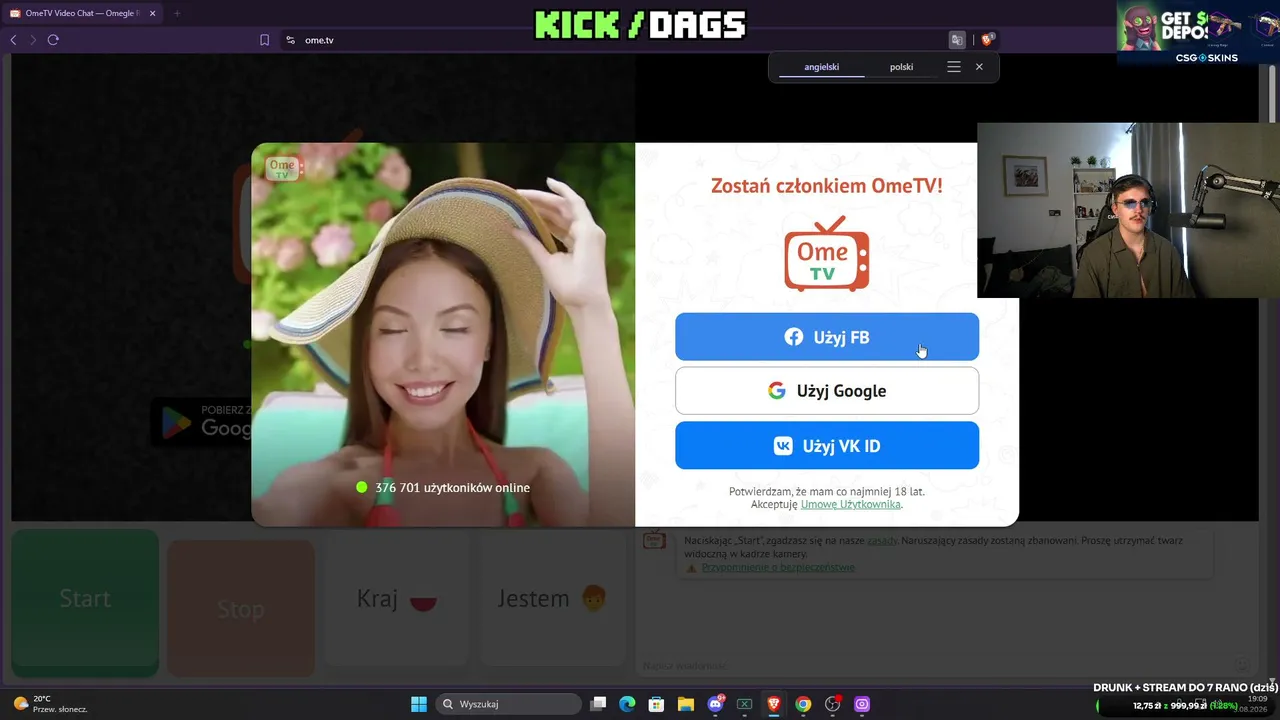Screen dimensions: 1280x720
Task: Click the OmeTV avatar in the chat message
Action: (654, 540)
